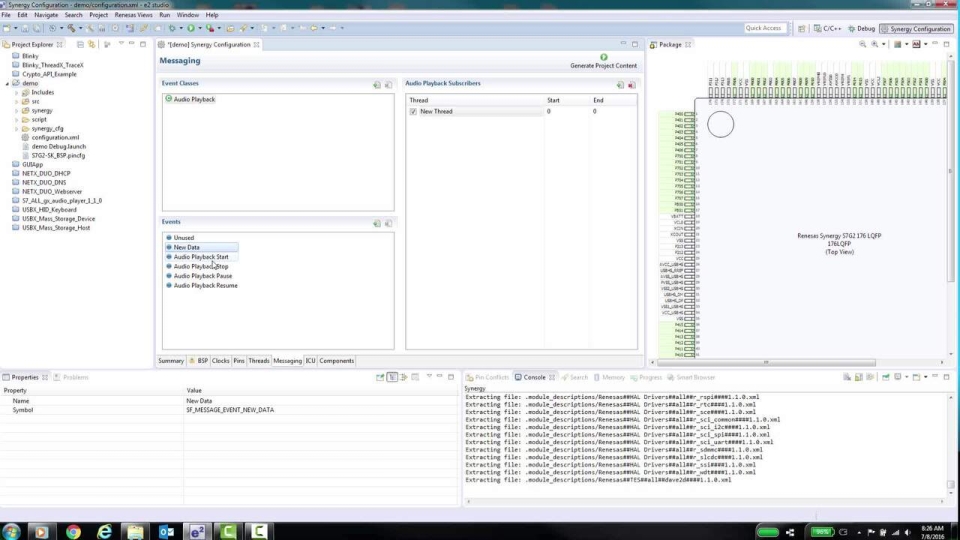
Task: Switch to the Clocks tab
Action: 220,361
